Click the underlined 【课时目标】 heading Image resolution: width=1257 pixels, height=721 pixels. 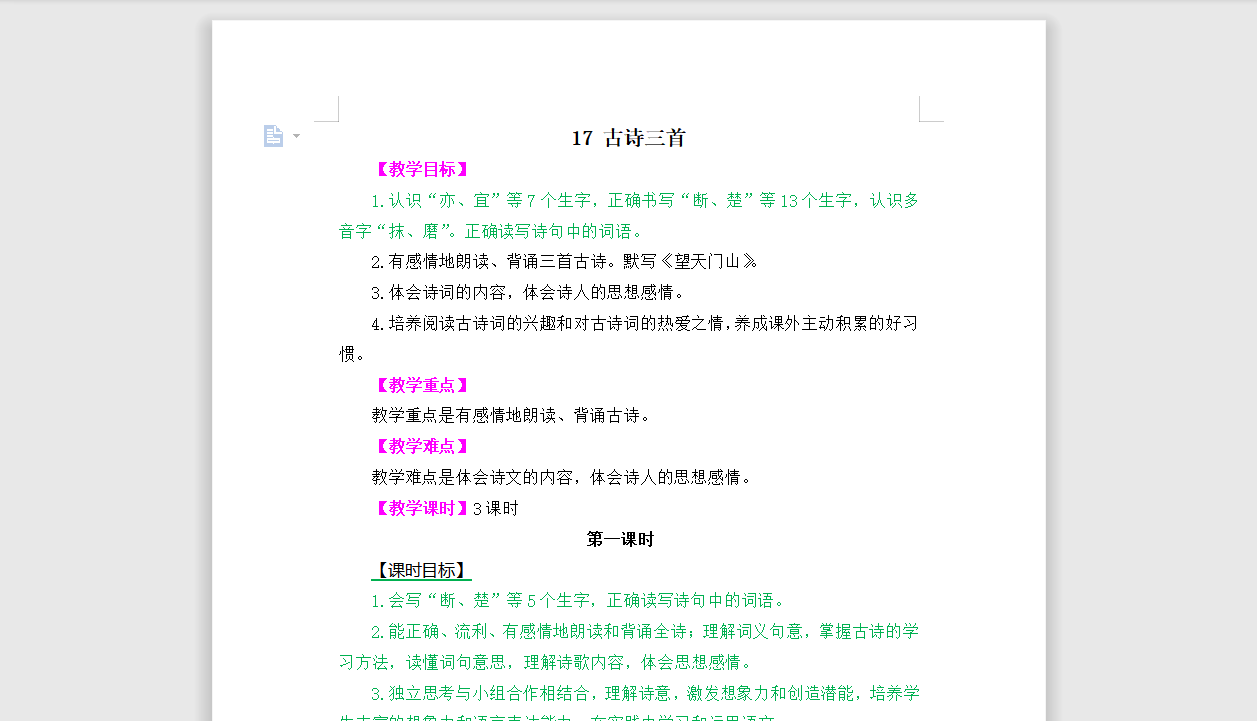pyautogui.click(x=421, y=570)
